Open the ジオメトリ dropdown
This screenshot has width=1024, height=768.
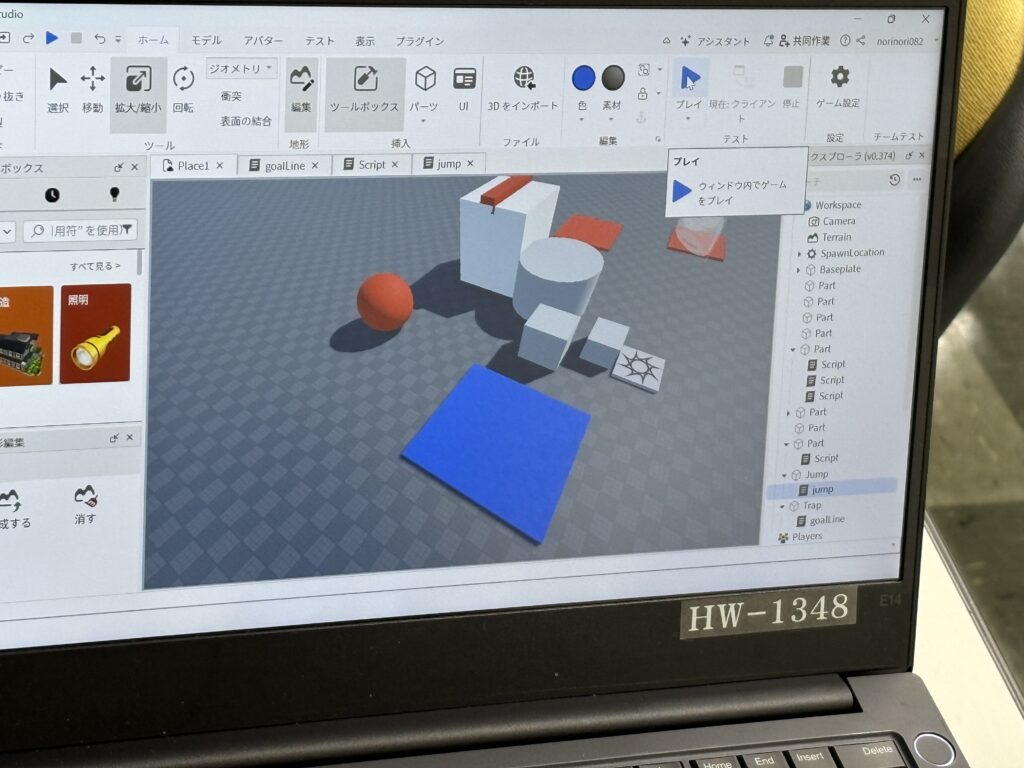click(241, 69)
